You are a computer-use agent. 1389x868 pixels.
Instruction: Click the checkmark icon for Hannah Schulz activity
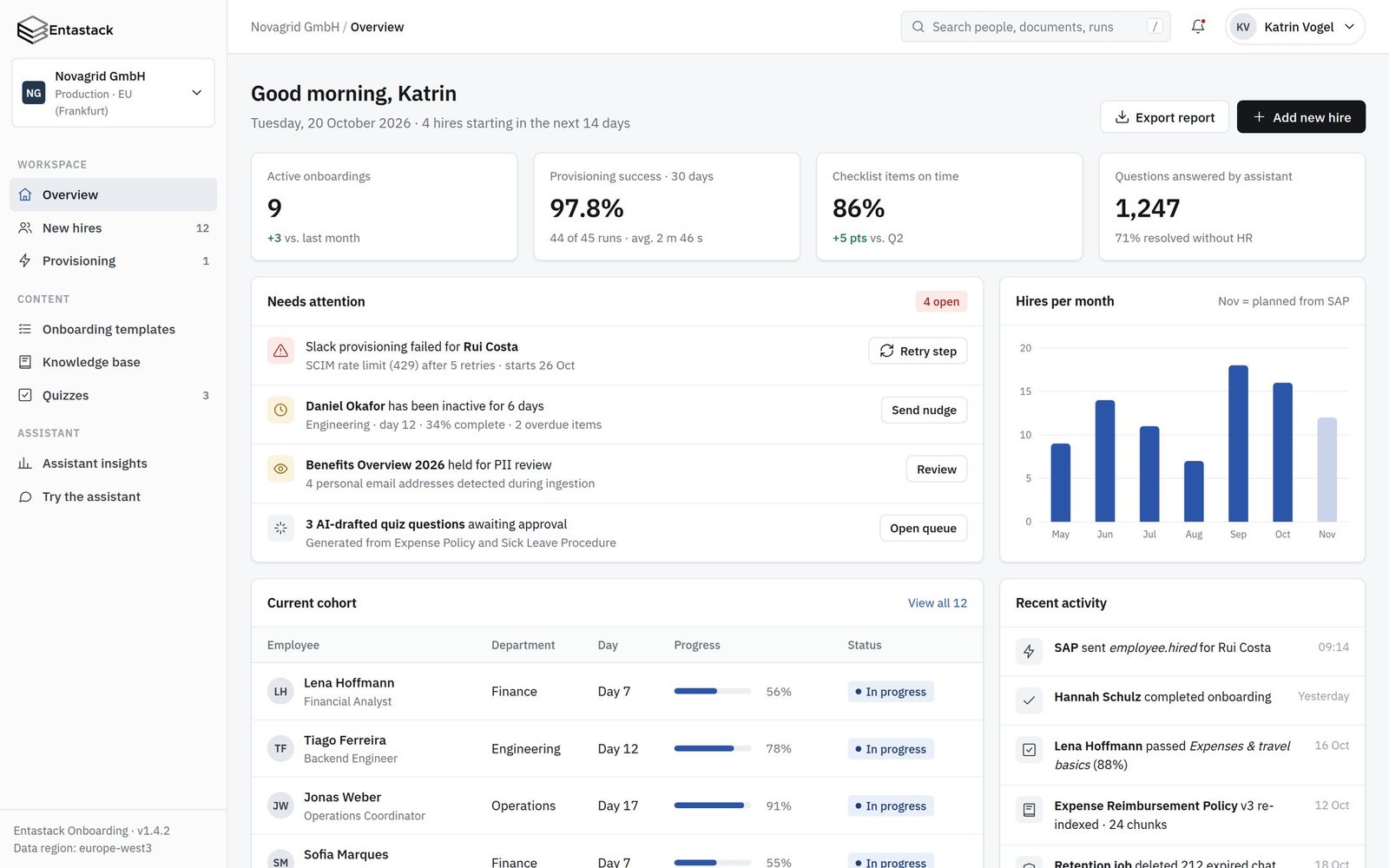click(x=1029, y=700)
